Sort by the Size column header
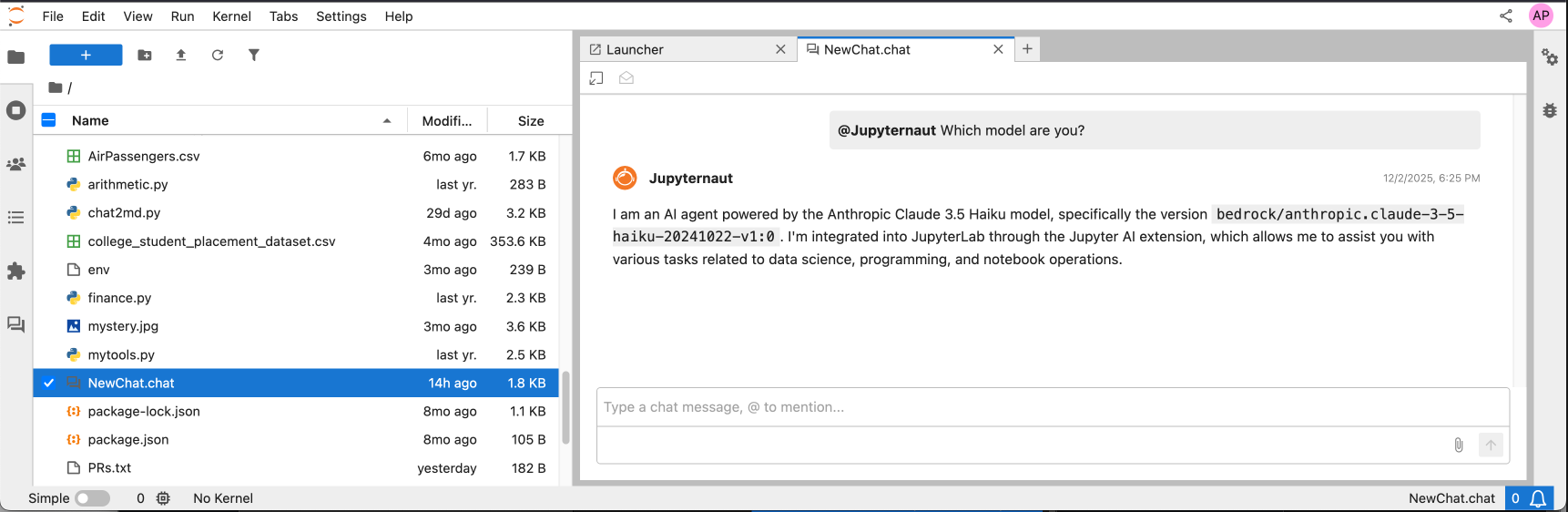Image resolution: width=1568 pixels, height=512 pixels. (531, 120)
